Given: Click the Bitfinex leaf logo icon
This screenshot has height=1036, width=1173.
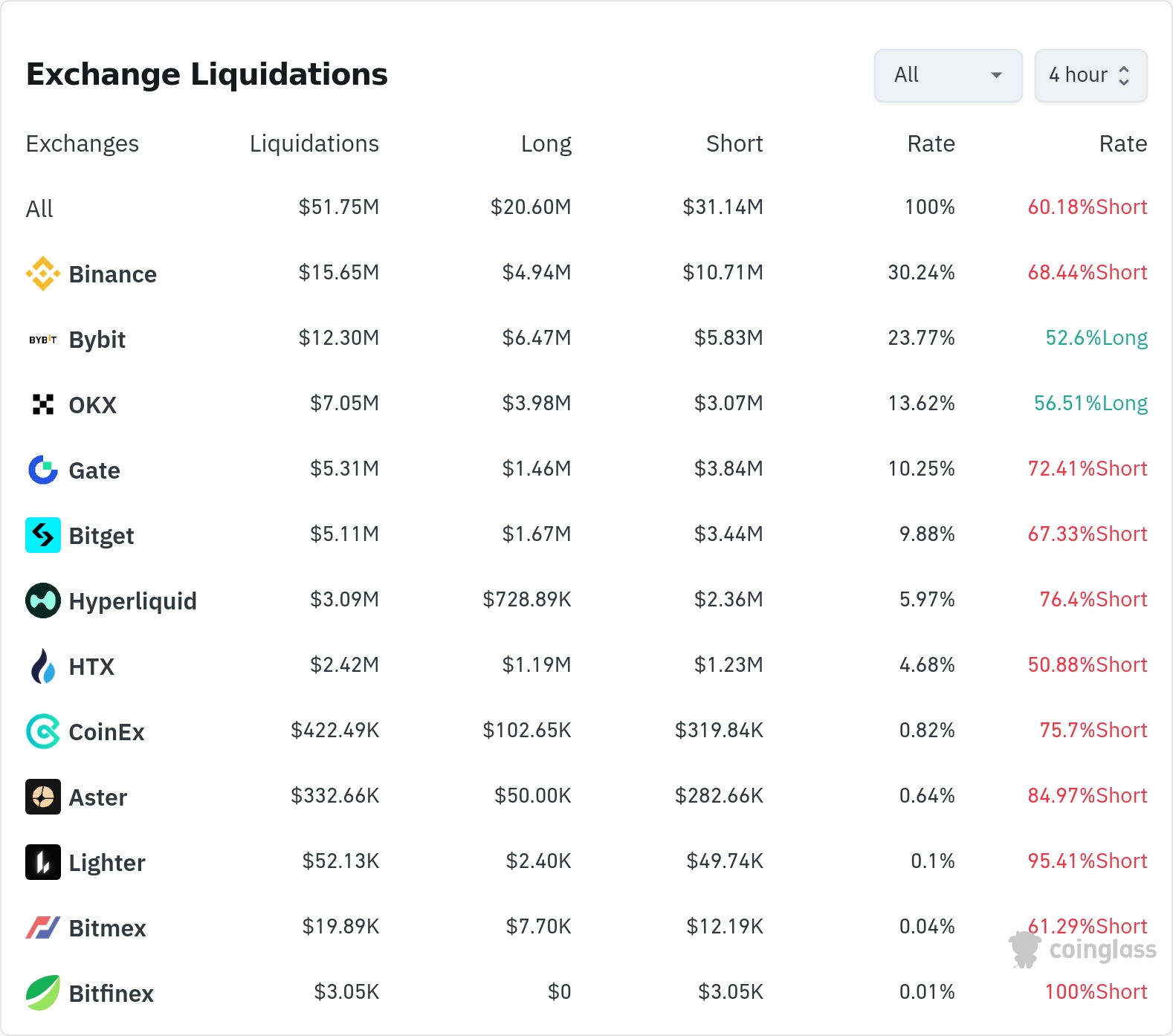Looking at the screenshot, I should (x=42, y=993).
